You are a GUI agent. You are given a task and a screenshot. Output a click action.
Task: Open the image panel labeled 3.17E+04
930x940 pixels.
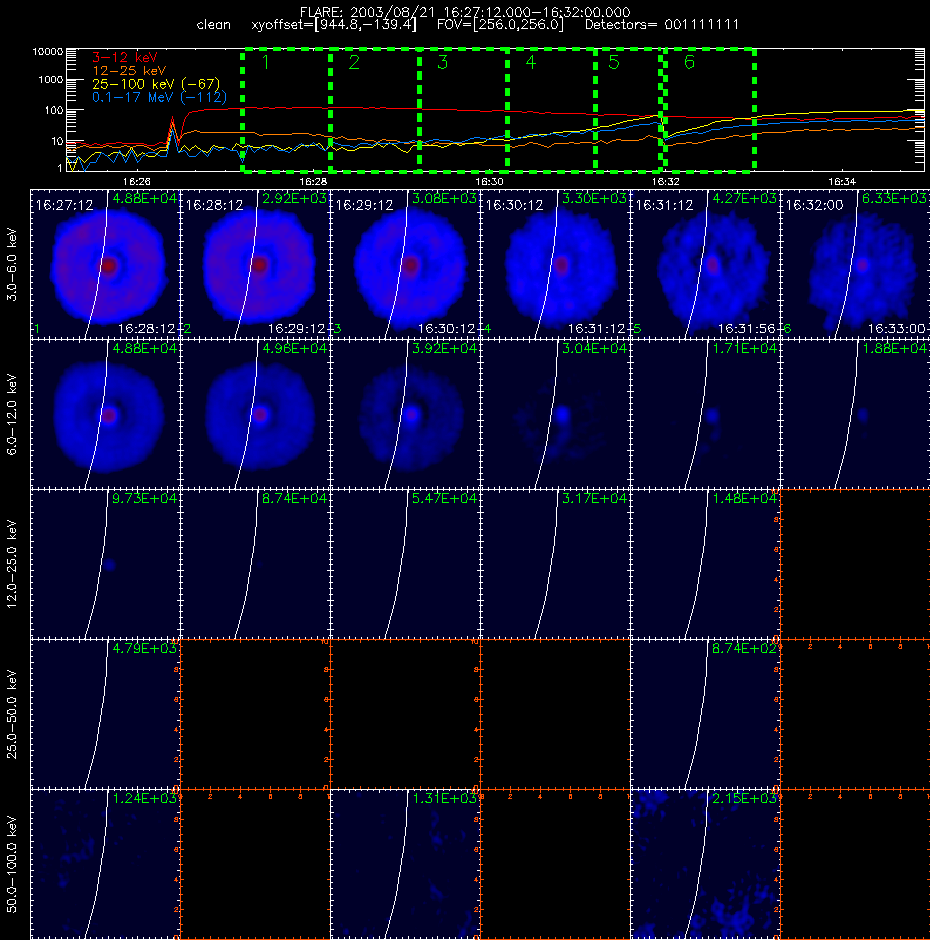[555, 564]
